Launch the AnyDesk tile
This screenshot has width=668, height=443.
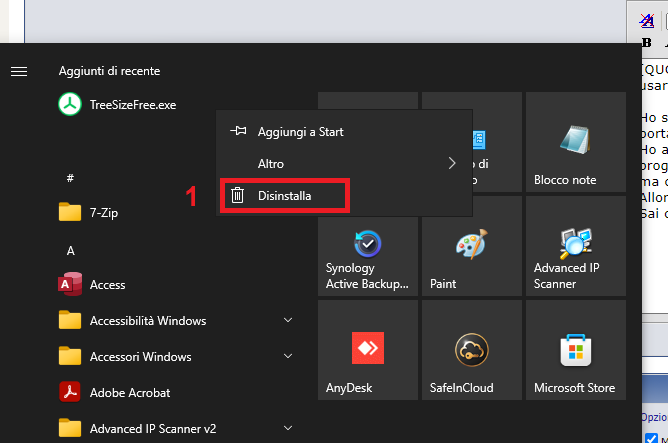point(368,350)
